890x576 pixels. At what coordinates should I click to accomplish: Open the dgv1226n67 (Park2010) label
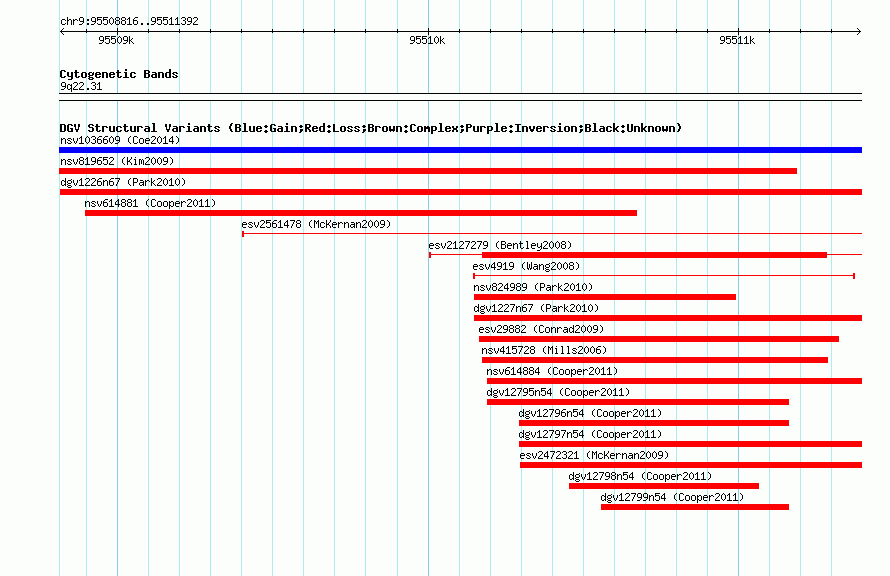click(x=123, y=182)
